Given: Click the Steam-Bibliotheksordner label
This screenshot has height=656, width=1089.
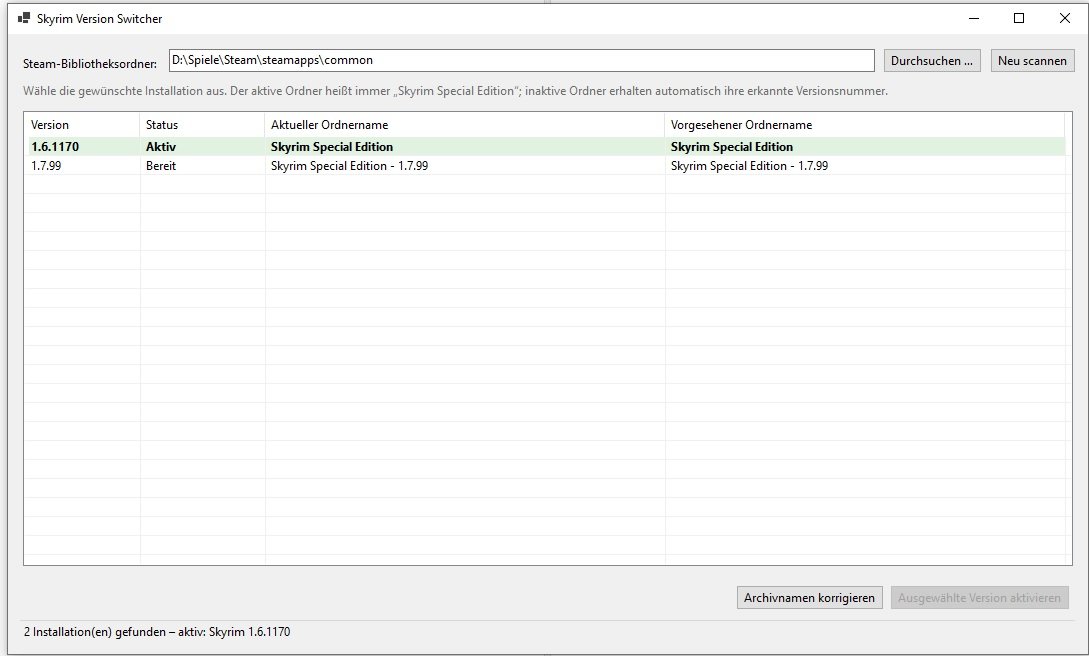Looking at the screenshot, I should pyautogui.click(x=90, y=64).
